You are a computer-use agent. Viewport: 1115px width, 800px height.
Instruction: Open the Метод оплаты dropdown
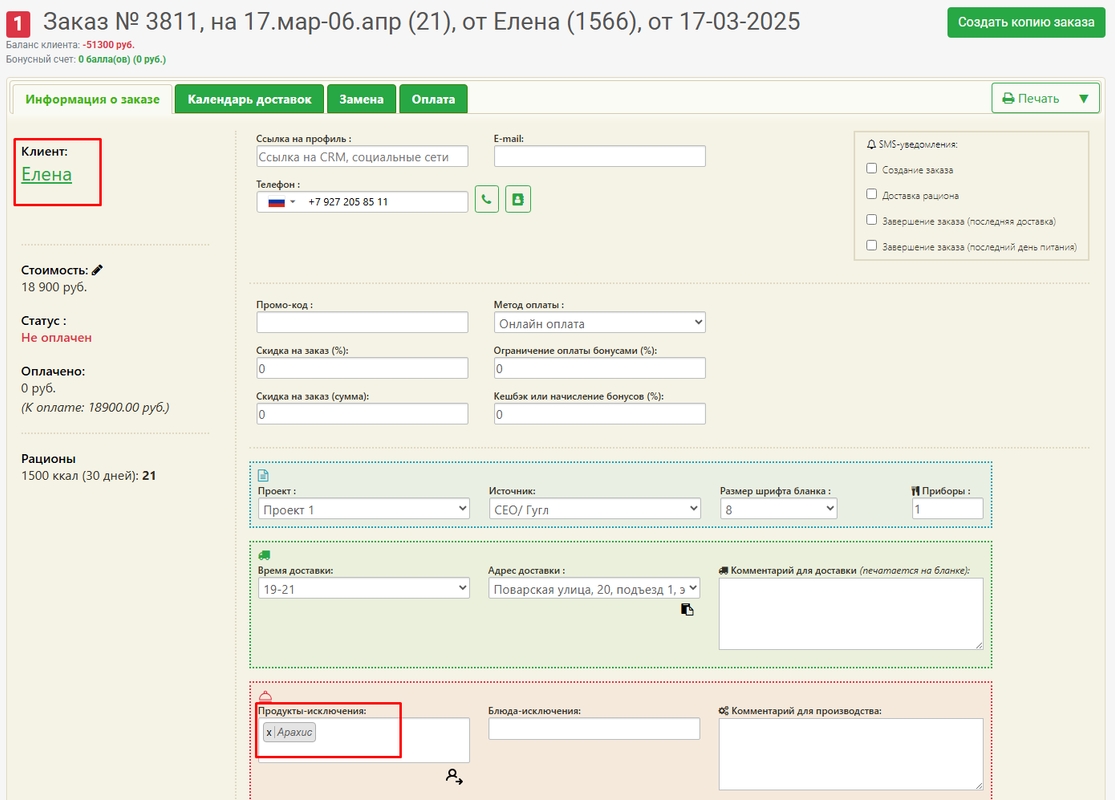click(x=599, y=324)
